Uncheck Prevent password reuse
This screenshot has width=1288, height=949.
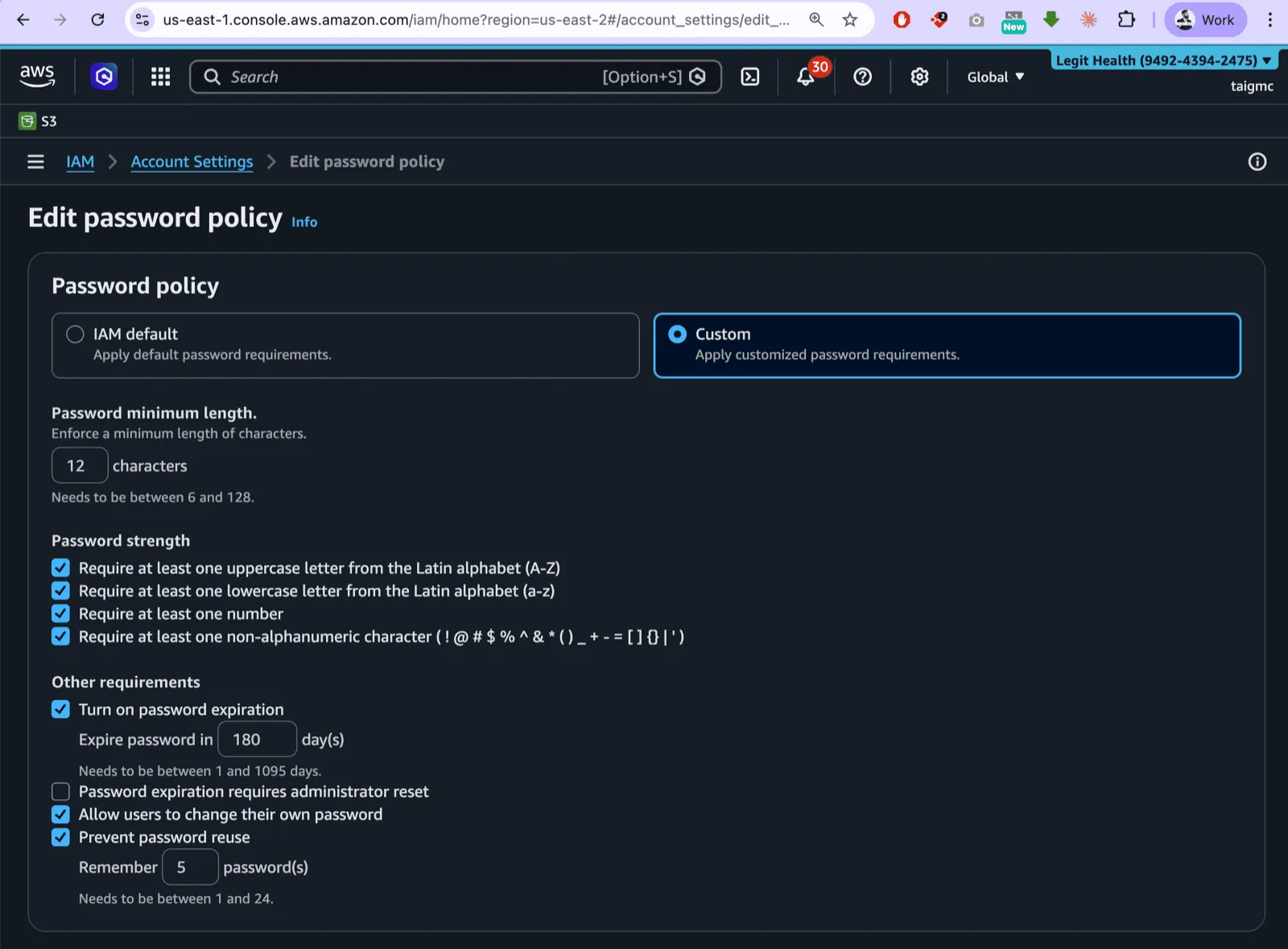click(x=60, y=837)
